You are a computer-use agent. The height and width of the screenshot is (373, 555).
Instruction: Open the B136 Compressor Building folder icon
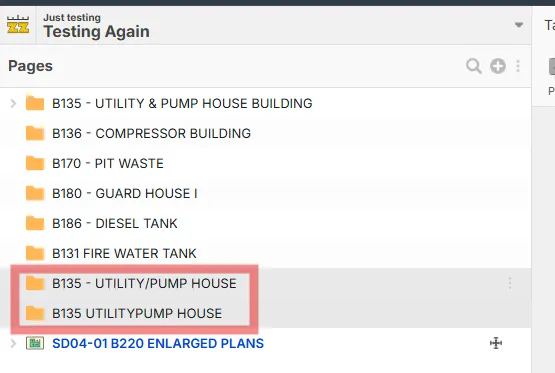pyautogui.click(x=35, y=133)
